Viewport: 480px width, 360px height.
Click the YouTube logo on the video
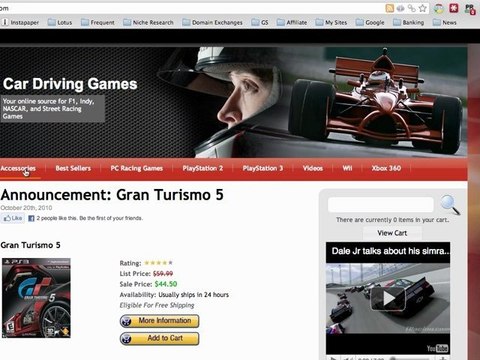437,348
